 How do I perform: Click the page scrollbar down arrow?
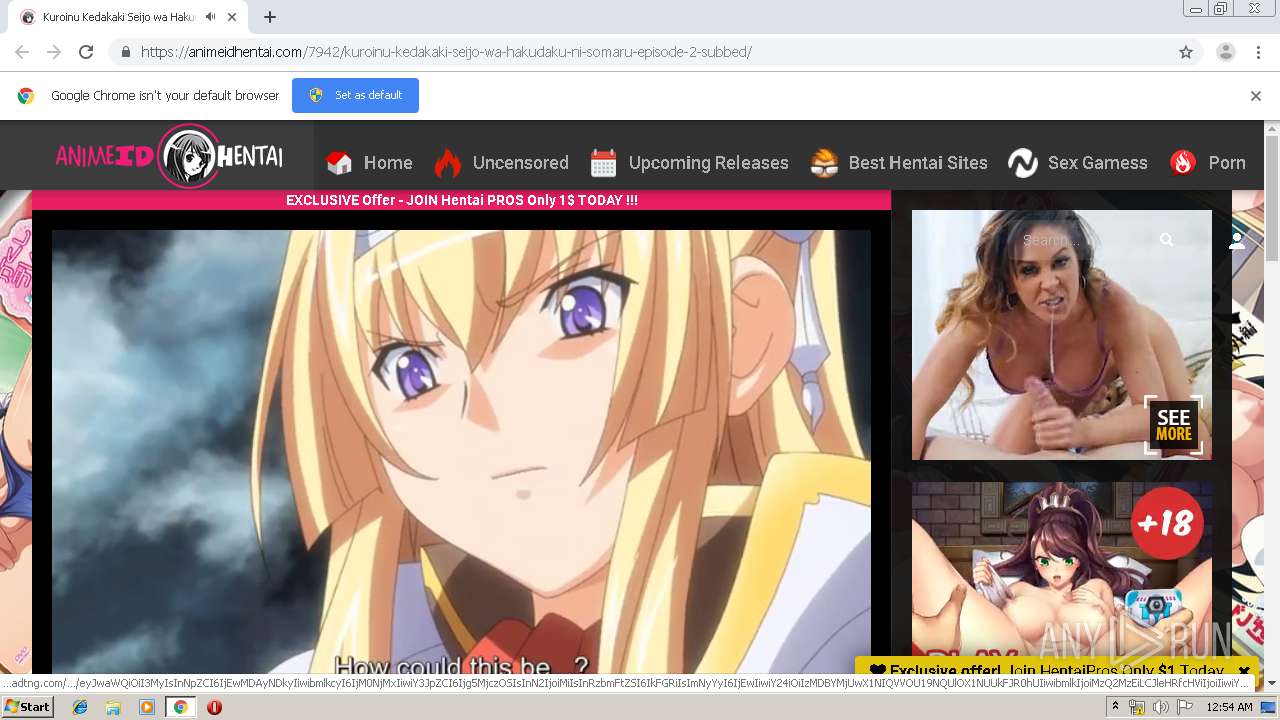click(x=1272, y=683)
